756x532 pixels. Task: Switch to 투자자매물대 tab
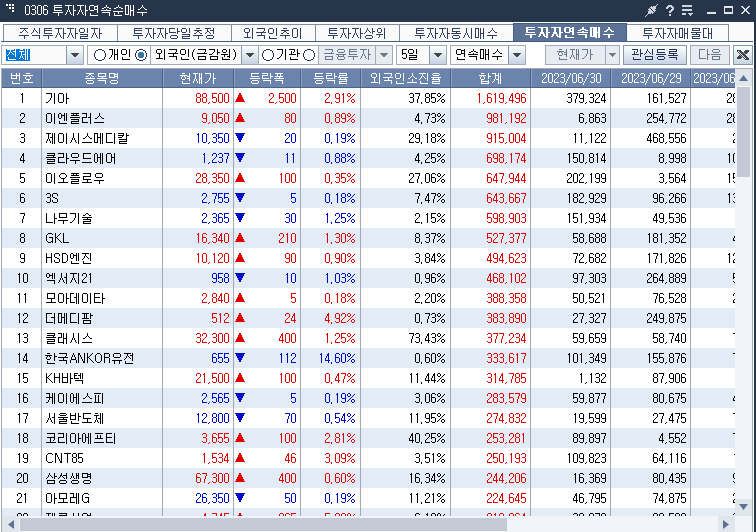click(677, 33)
